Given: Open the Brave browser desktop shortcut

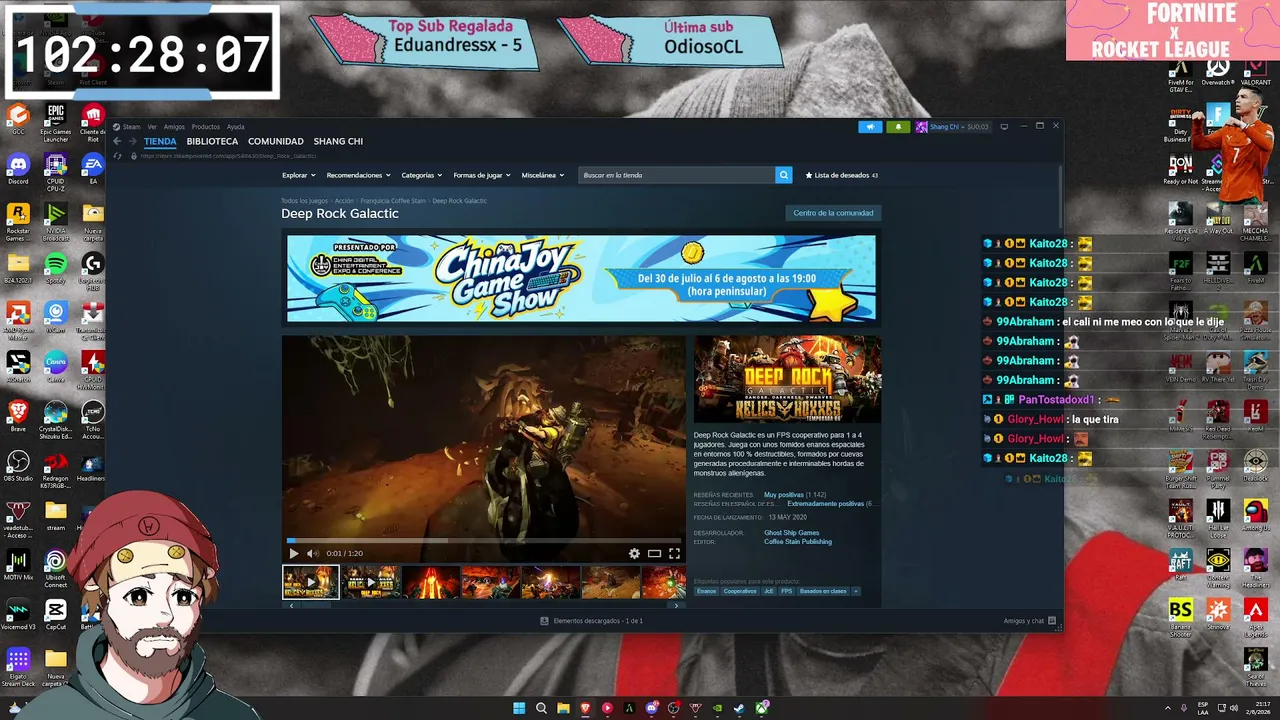Looking at the screenshot, I should [18, 416].
